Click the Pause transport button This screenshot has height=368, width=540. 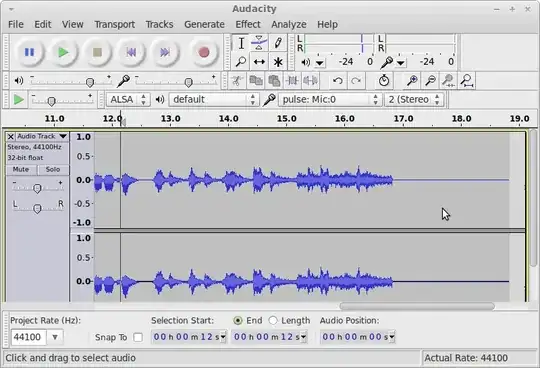[x=30, y=52]
